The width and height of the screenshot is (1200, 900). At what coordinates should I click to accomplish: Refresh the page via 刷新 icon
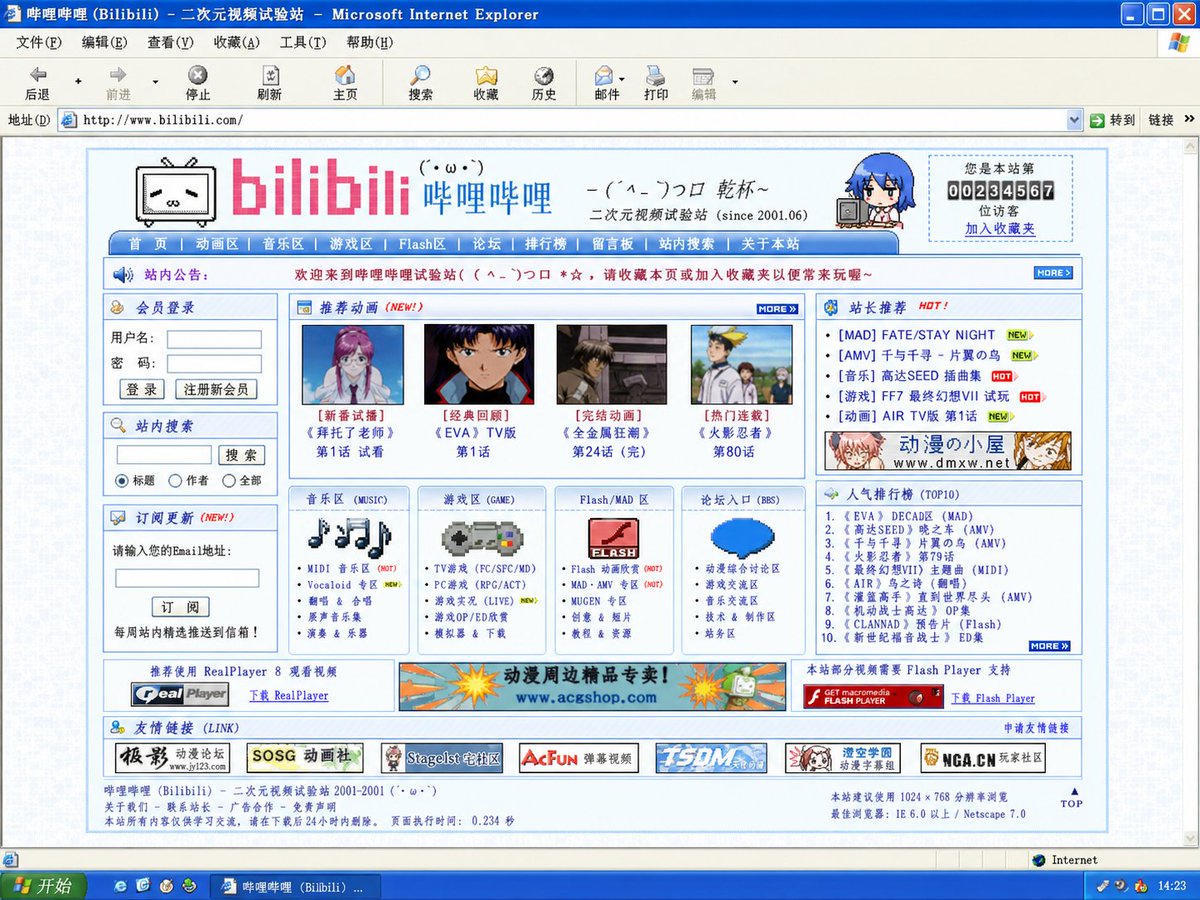(x=270, y=75)
